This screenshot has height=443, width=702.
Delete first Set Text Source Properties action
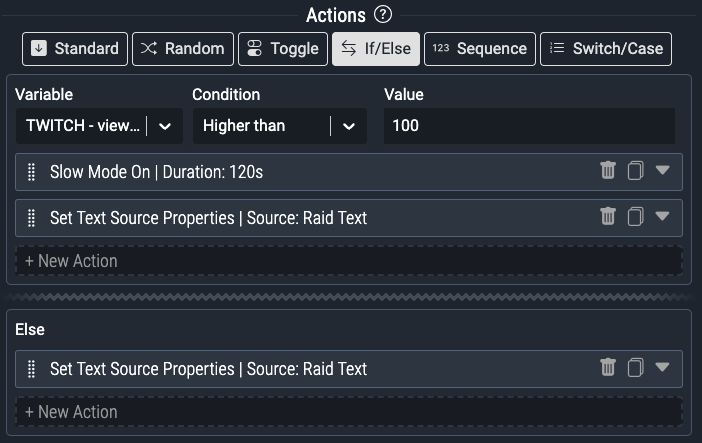[x=608, y=217]
